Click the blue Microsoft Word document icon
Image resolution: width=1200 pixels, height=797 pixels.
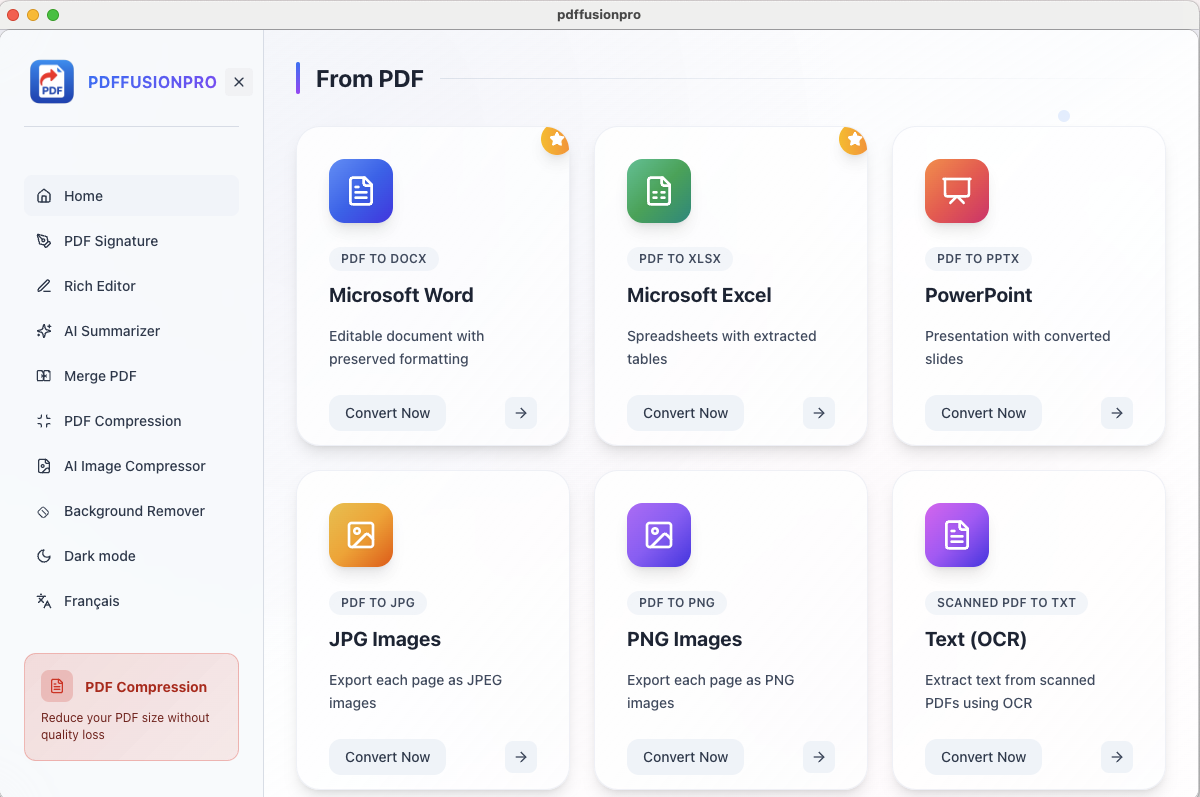(361, 191)
